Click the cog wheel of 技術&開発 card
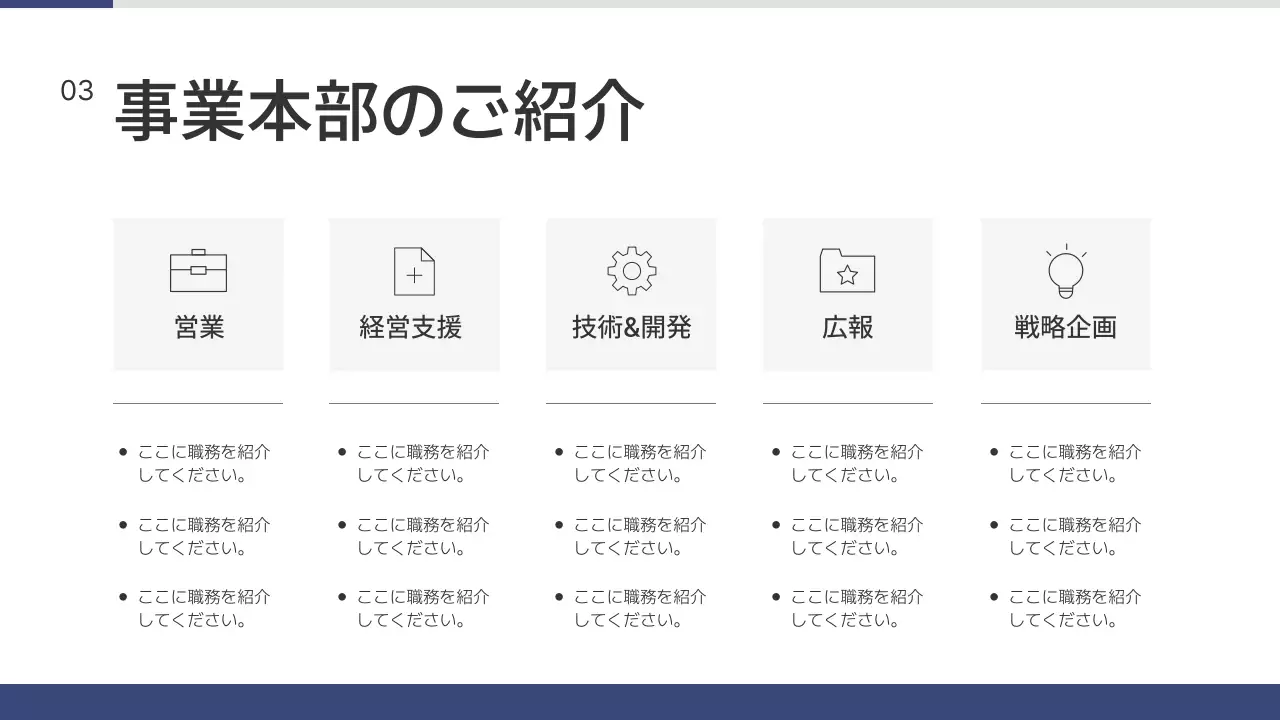Viewport: 1280px width, 720px height. (631, 269)
